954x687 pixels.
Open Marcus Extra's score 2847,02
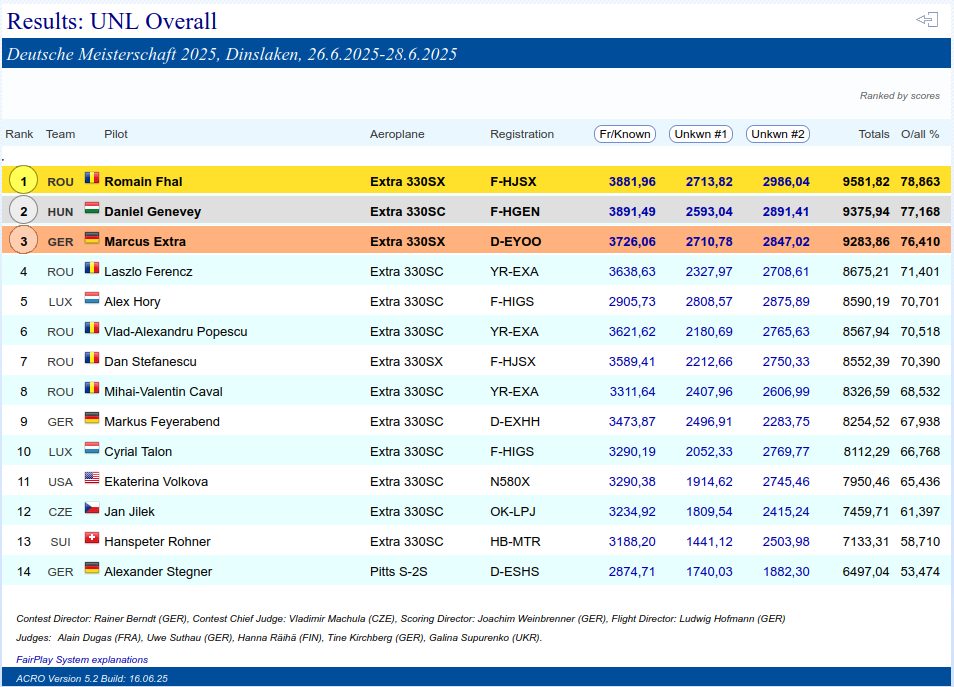coord(786,242)
